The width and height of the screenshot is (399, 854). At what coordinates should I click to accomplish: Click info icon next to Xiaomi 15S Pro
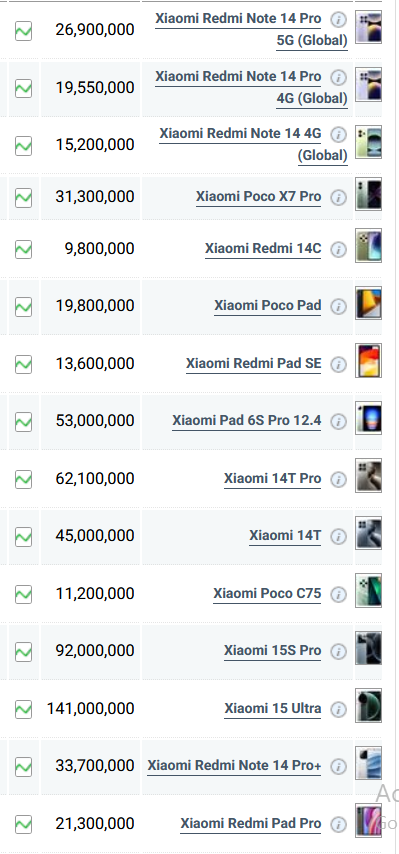[x=339, y=651]
